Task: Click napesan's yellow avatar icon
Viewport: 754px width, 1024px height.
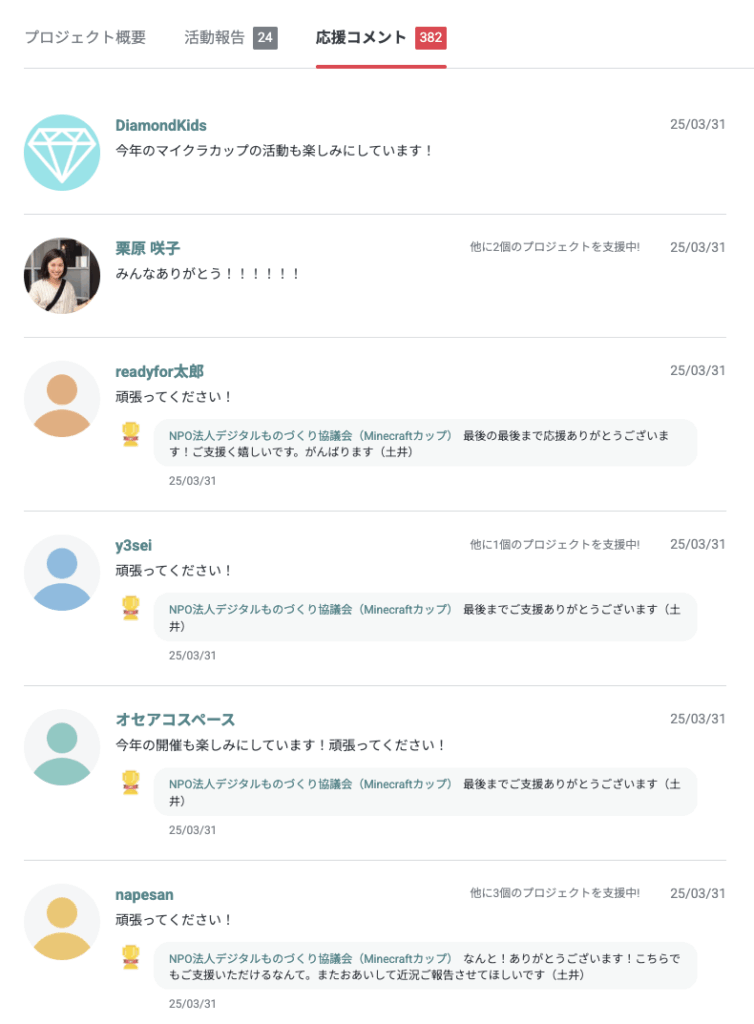Action: pos(62,921)
